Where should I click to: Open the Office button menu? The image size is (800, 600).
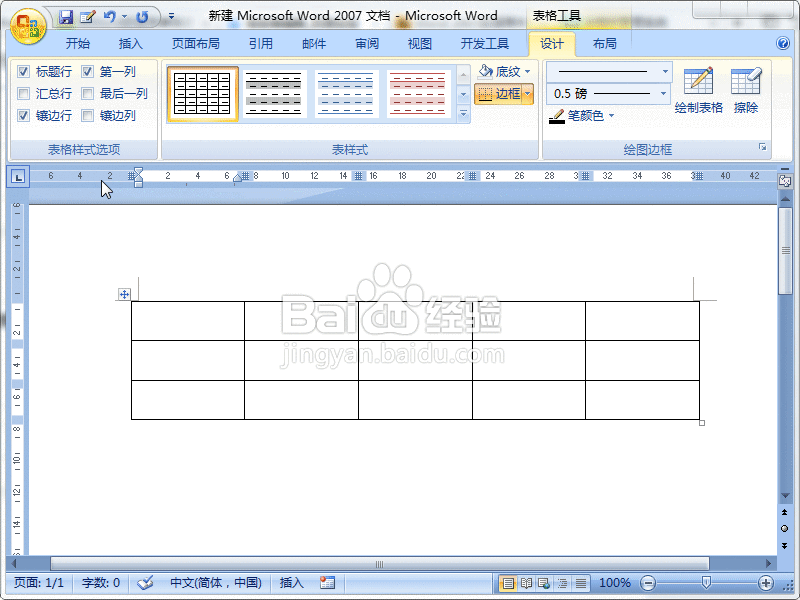29,27
